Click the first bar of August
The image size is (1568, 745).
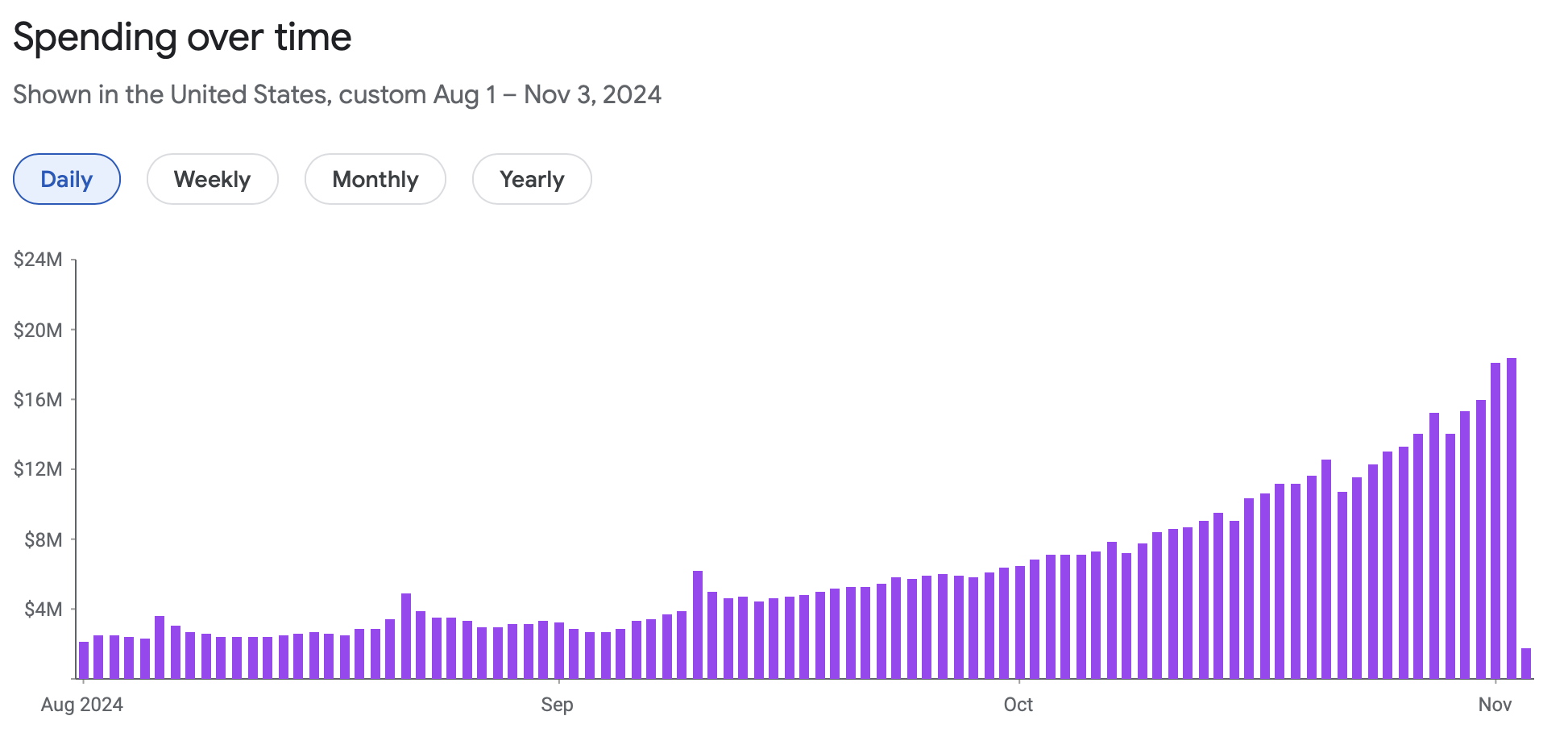[x=84, y=660]
